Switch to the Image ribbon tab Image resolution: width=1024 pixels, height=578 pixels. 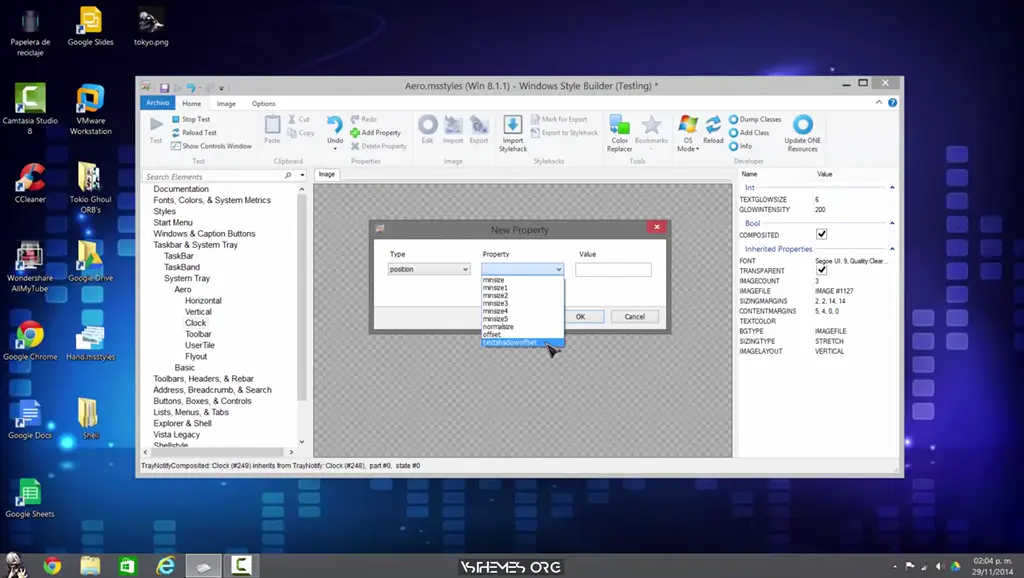(x=225, y=103)
